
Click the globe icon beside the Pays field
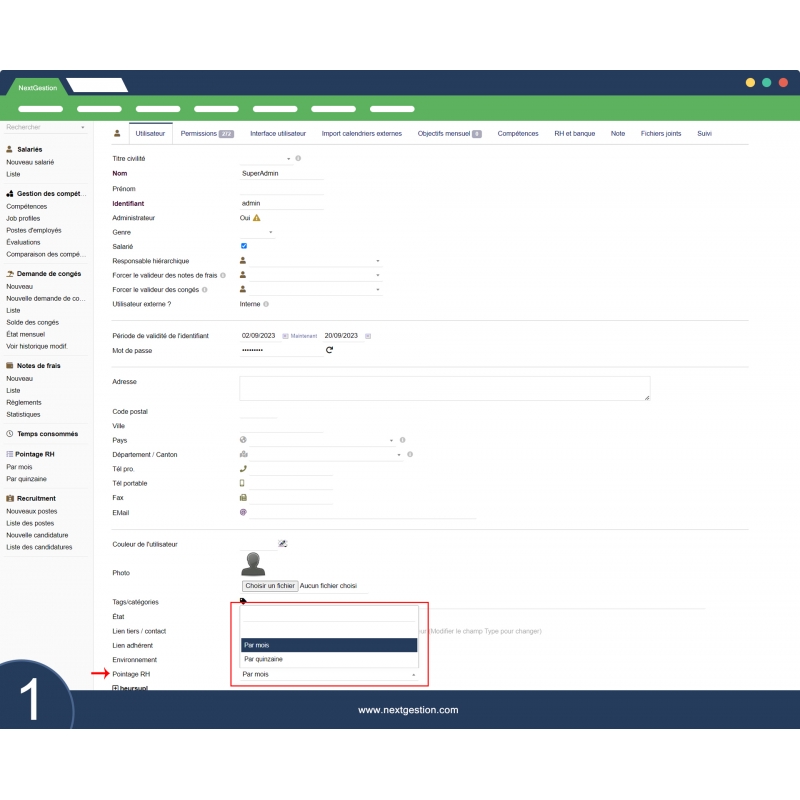[242, 439]
